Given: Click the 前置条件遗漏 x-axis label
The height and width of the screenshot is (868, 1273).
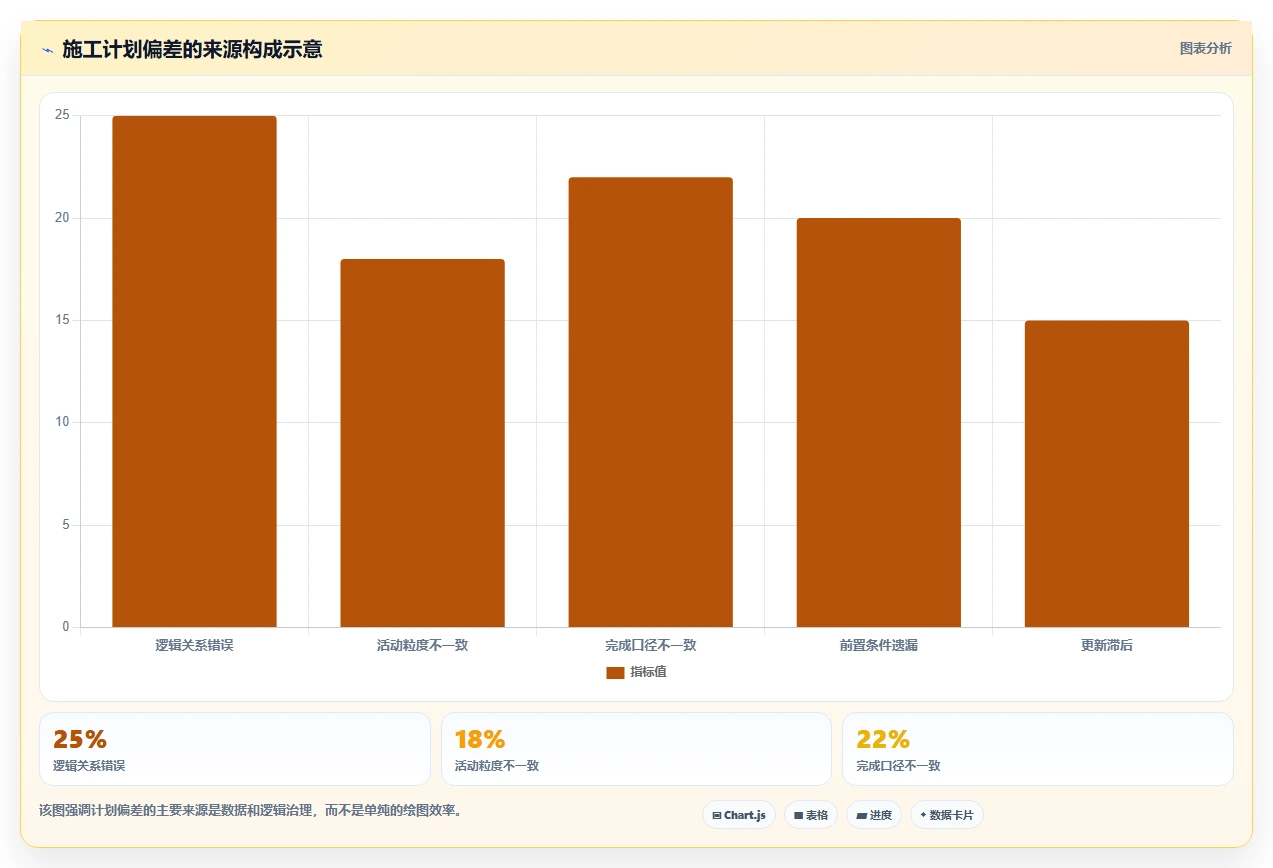Looking at the screenshot, I should coord(878,646).
